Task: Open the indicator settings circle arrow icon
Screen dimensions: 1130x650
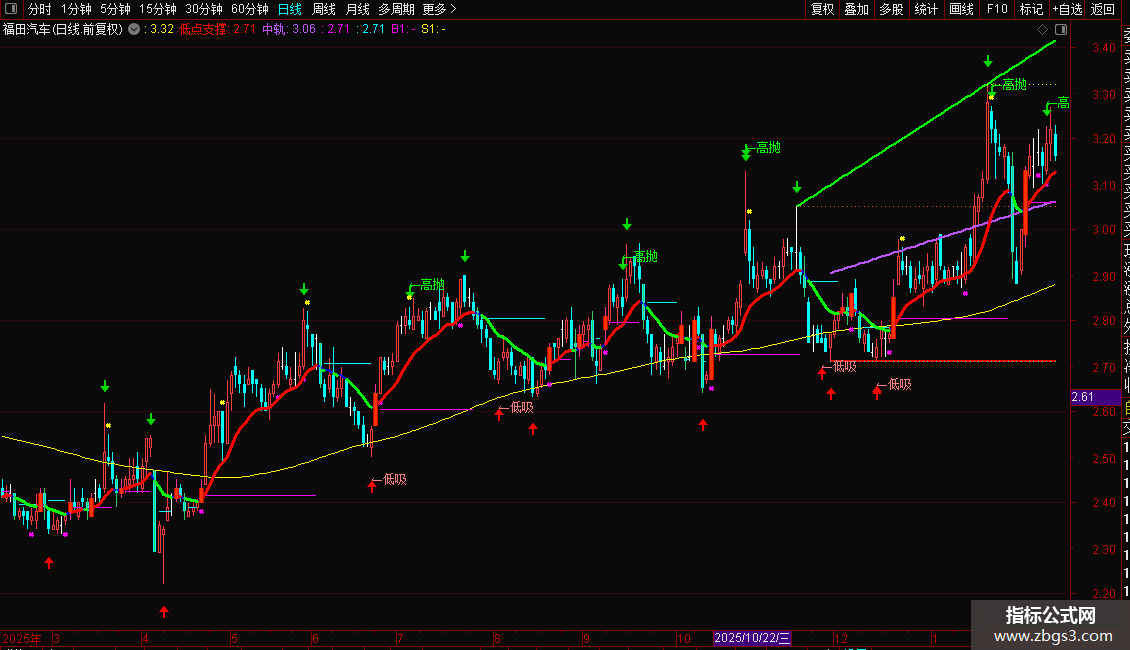Action: pos(135,29)
